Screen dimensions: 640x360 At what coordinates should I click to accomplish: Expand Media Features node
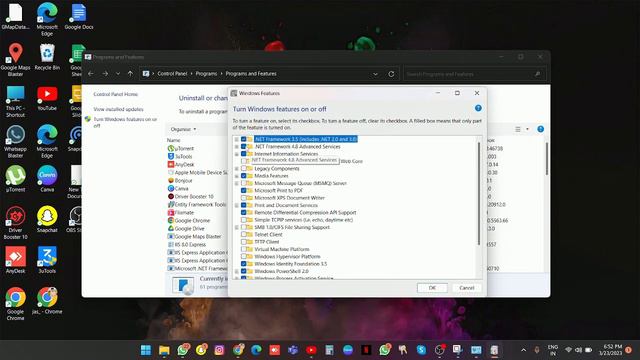tap(236, 176)
